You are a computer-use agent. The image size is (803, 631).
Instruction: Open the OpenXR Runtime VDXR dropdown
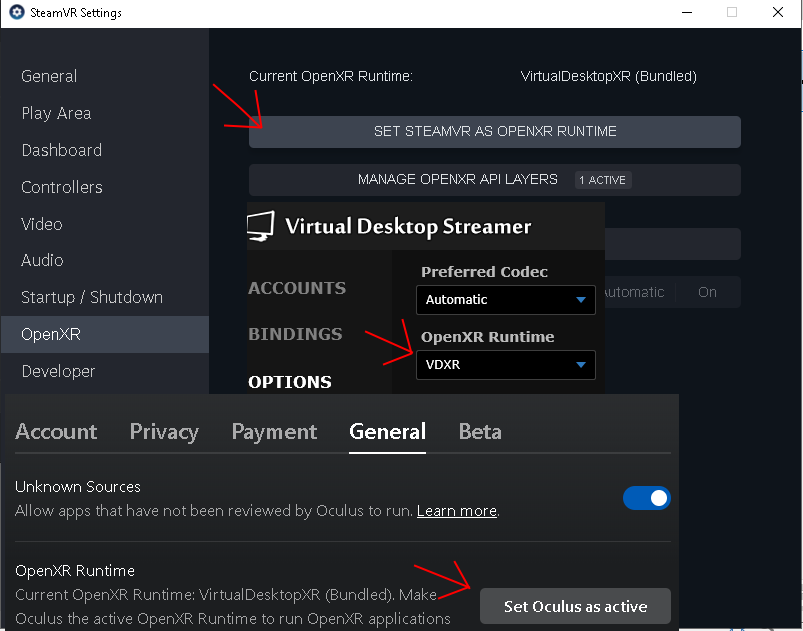(x=505, y=365)
